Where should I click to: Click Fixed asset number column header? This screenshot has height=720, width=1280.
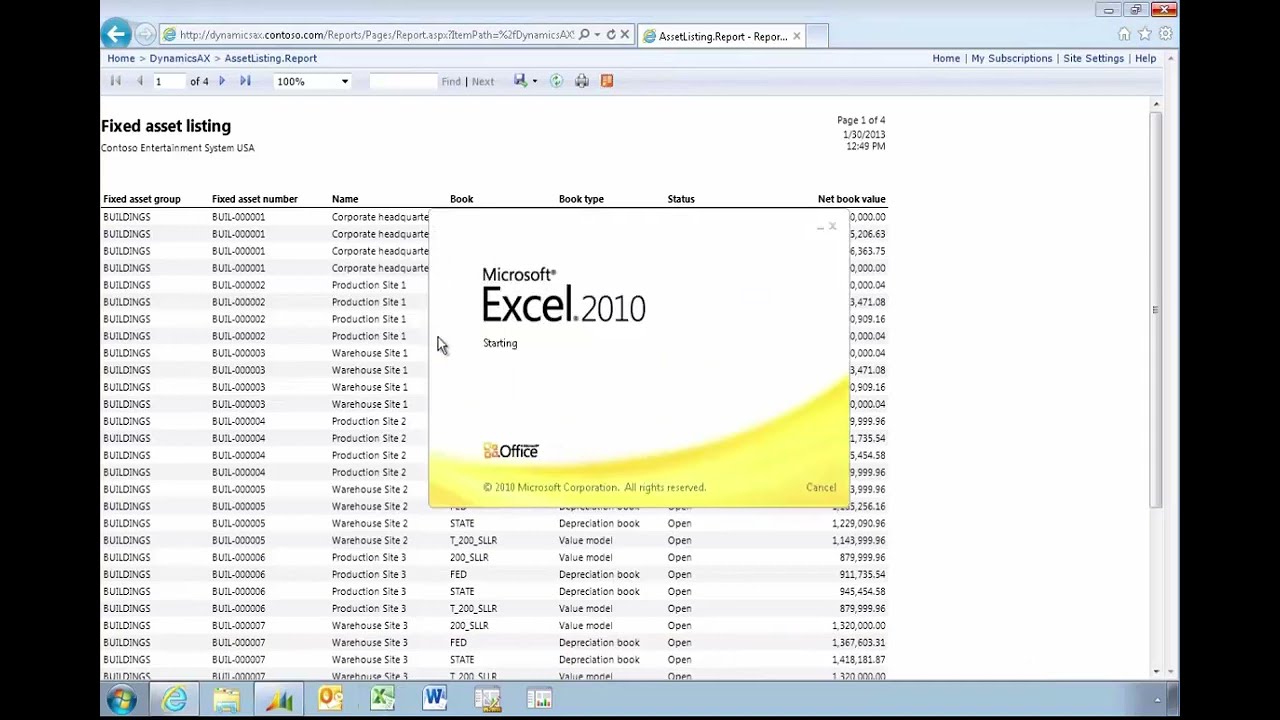coord(255,199)
